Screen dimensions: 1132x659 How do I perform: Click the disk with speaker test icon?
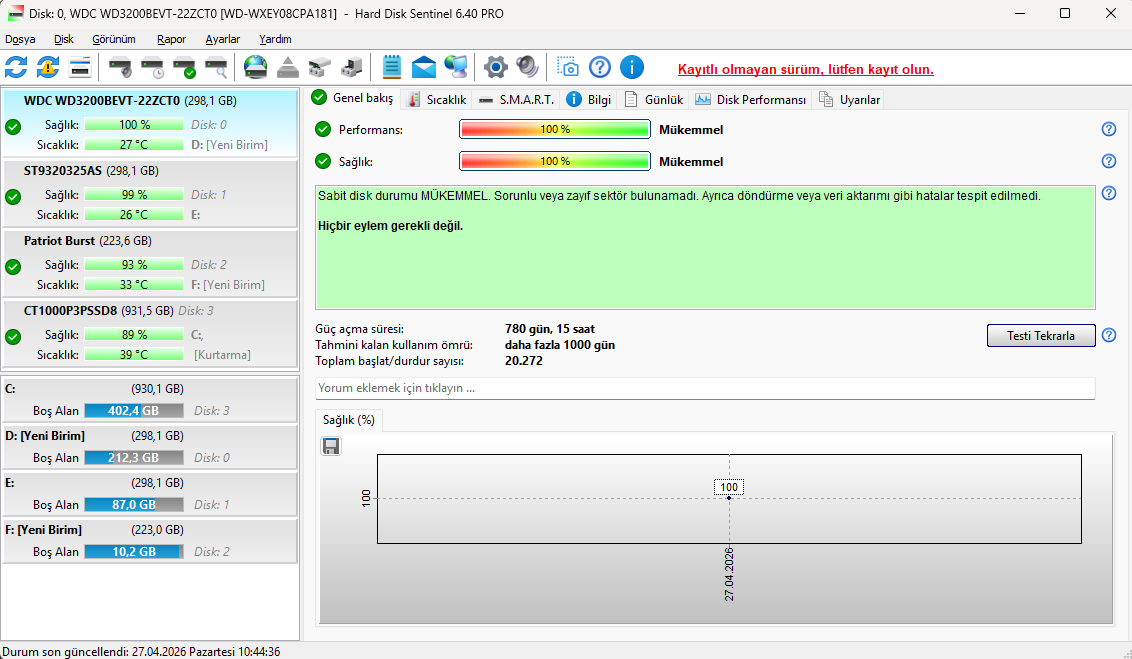tap(120, 67)
